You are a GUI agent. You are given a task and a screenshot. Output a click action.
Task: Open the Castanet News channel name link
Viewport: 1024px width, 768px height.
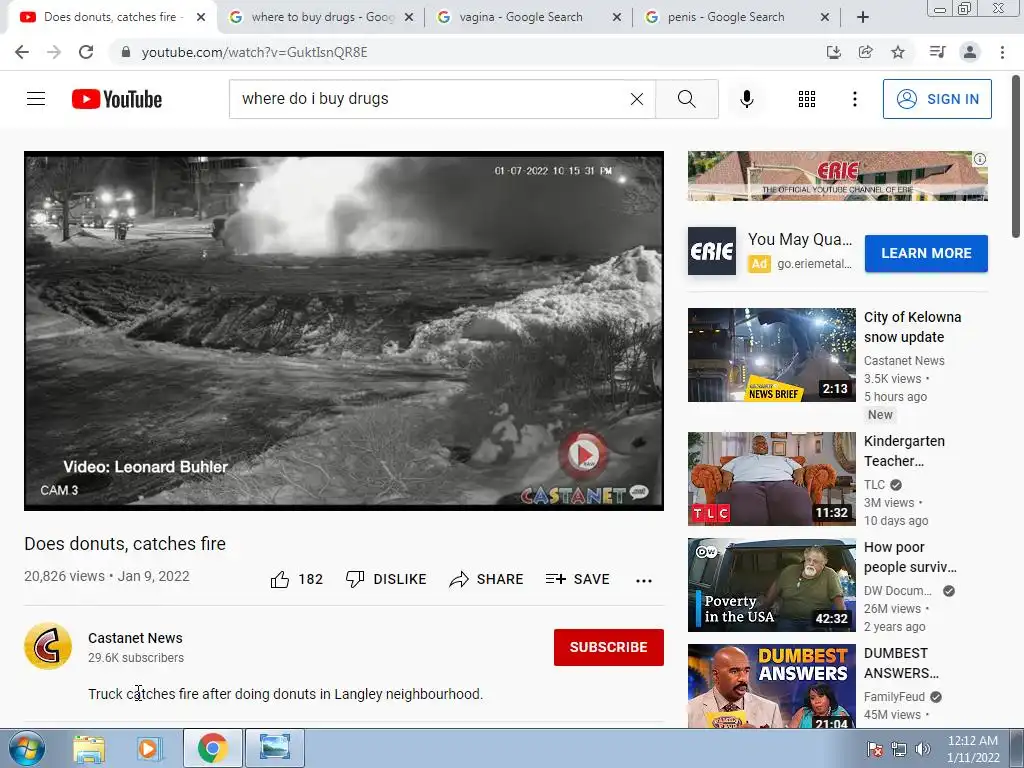point(135,638)
